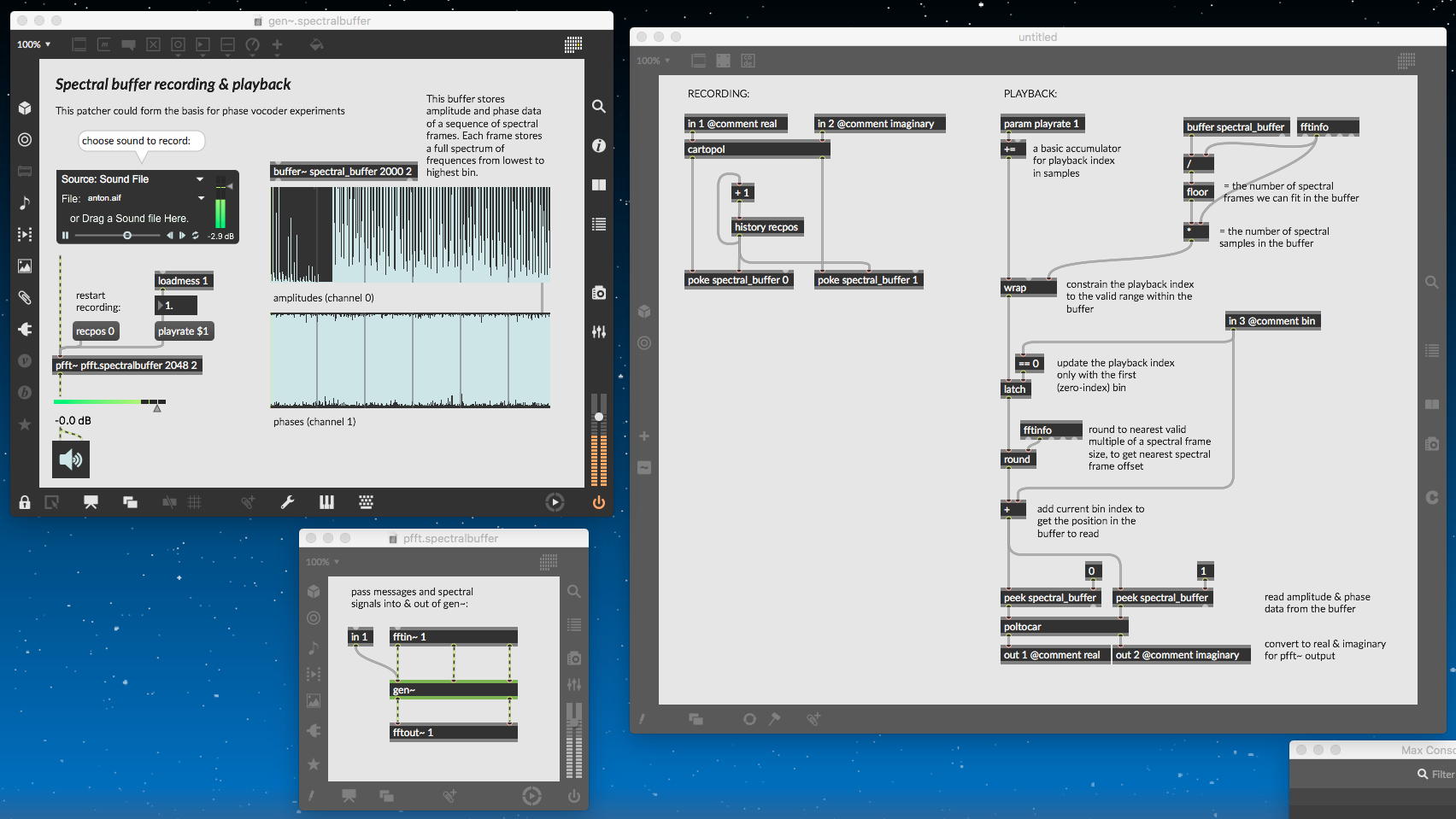Expand the slider/dial objects toolbar menu

click(253, 44)
